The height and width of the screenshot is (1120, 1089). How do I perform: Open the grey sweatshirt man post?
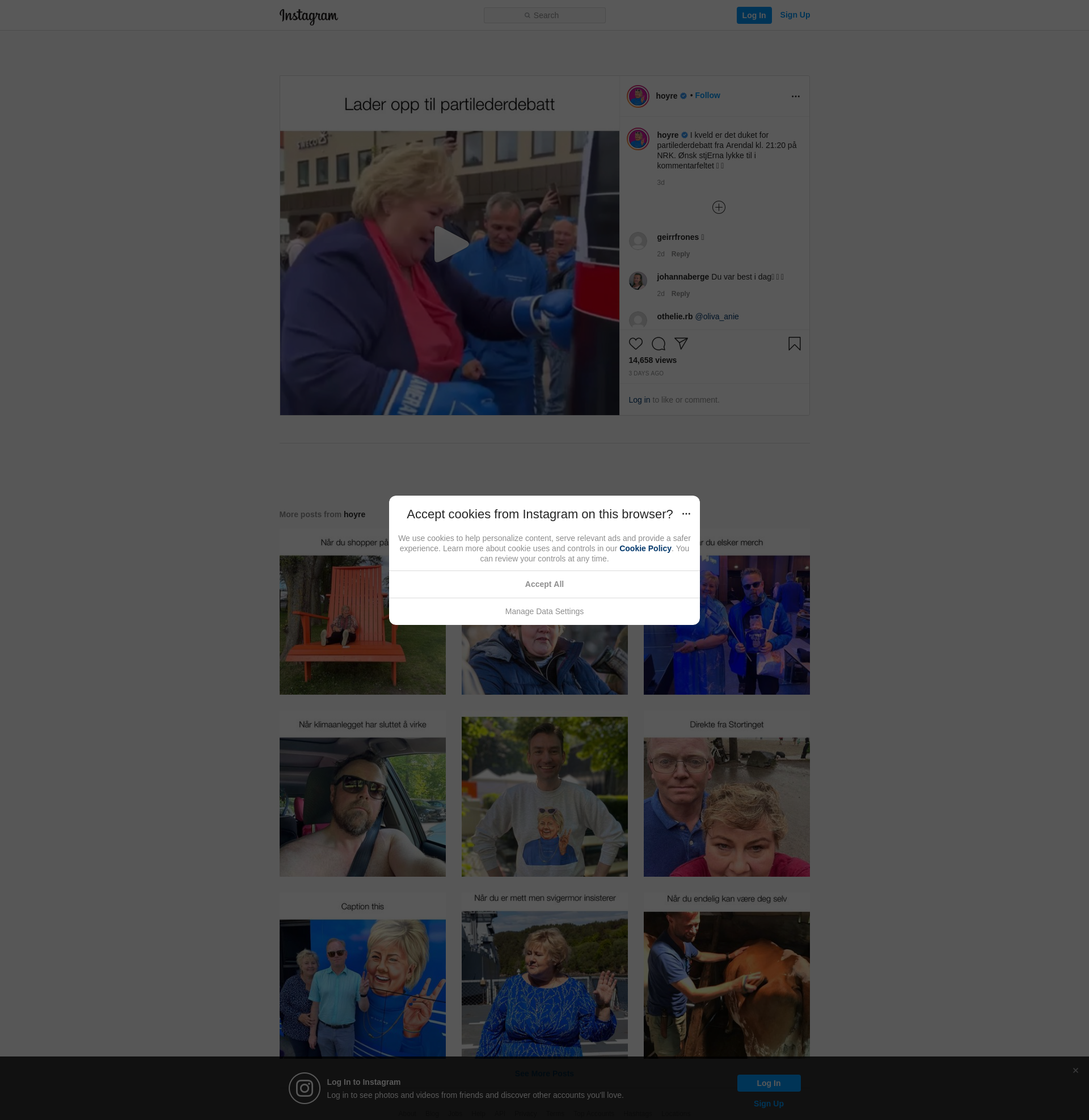click(x=544, y=794)
